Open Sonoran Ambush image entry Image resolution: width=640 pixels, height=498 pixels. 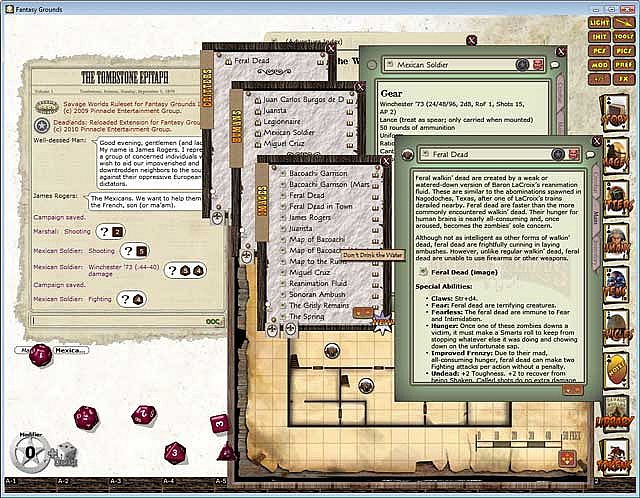click(317, 295)
